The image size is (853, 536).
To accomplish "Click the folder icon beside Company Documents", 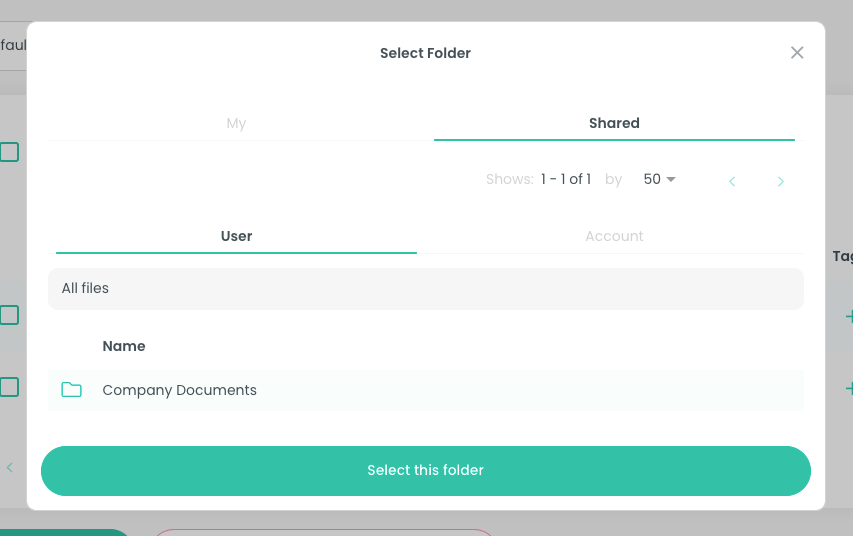I will (x=71, y=390).
